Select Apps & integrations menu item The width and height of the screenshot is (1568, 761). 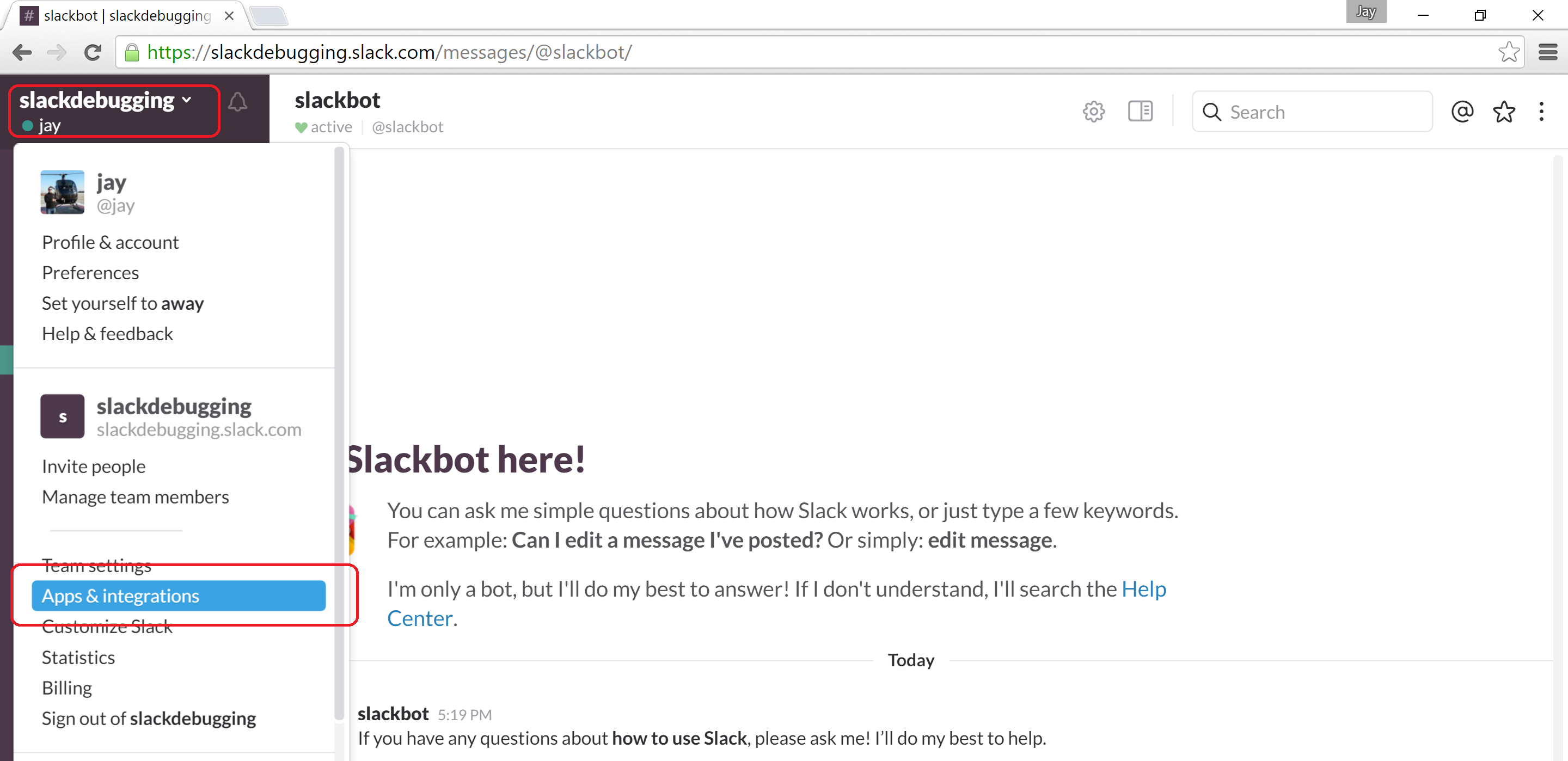[x=179, y=596]
